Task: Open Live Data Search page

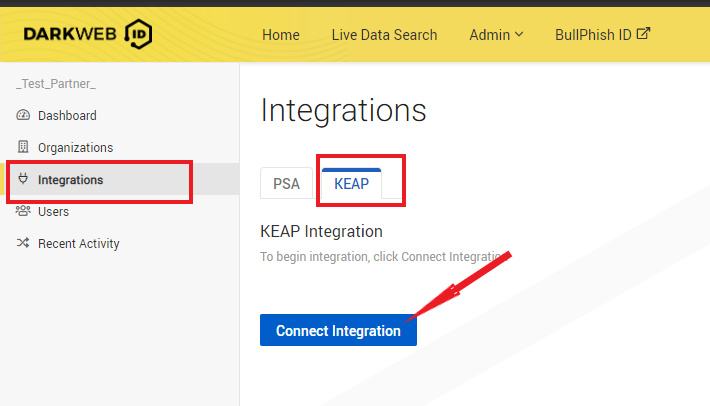Action: coord(384,35)
